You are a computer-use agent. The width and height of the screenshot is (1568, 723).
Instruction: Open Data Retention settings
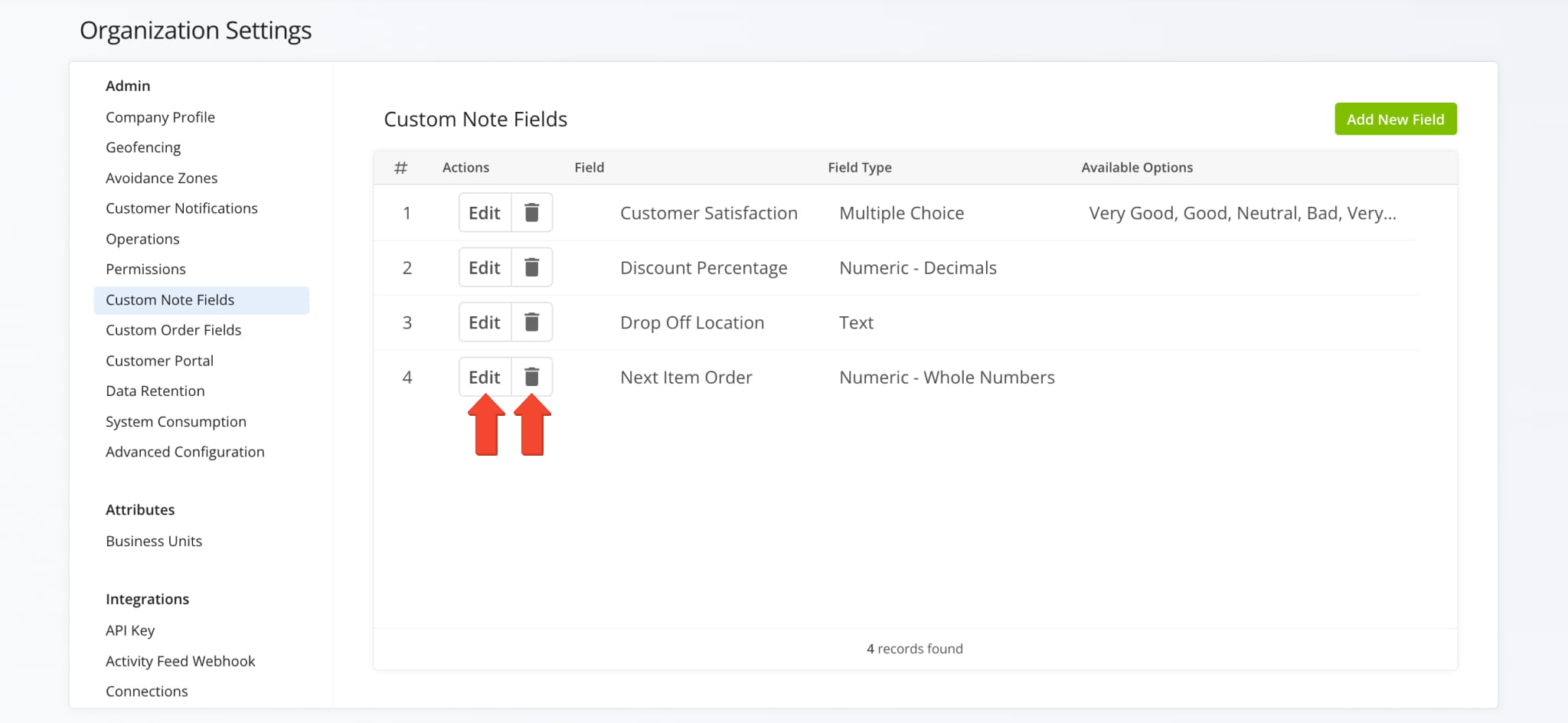(155, 391)
